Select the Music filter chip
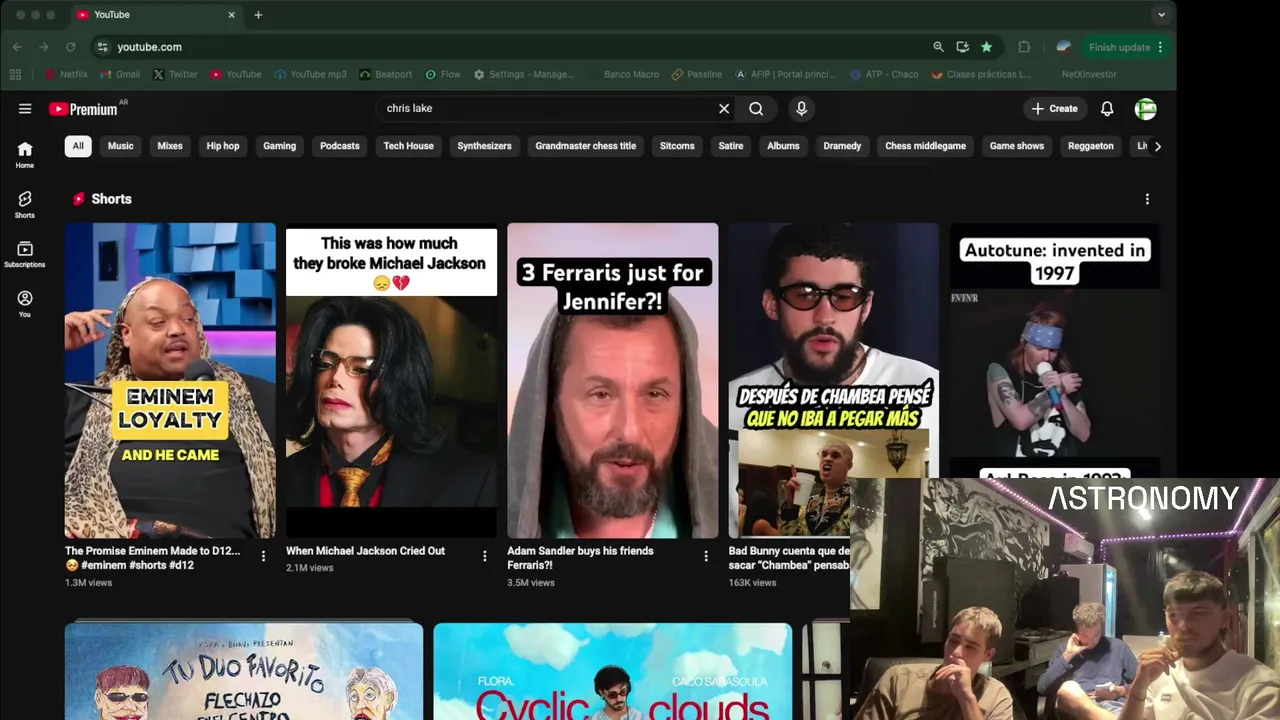Screen dimensions: 1280x720 click(x=121, y=146)
